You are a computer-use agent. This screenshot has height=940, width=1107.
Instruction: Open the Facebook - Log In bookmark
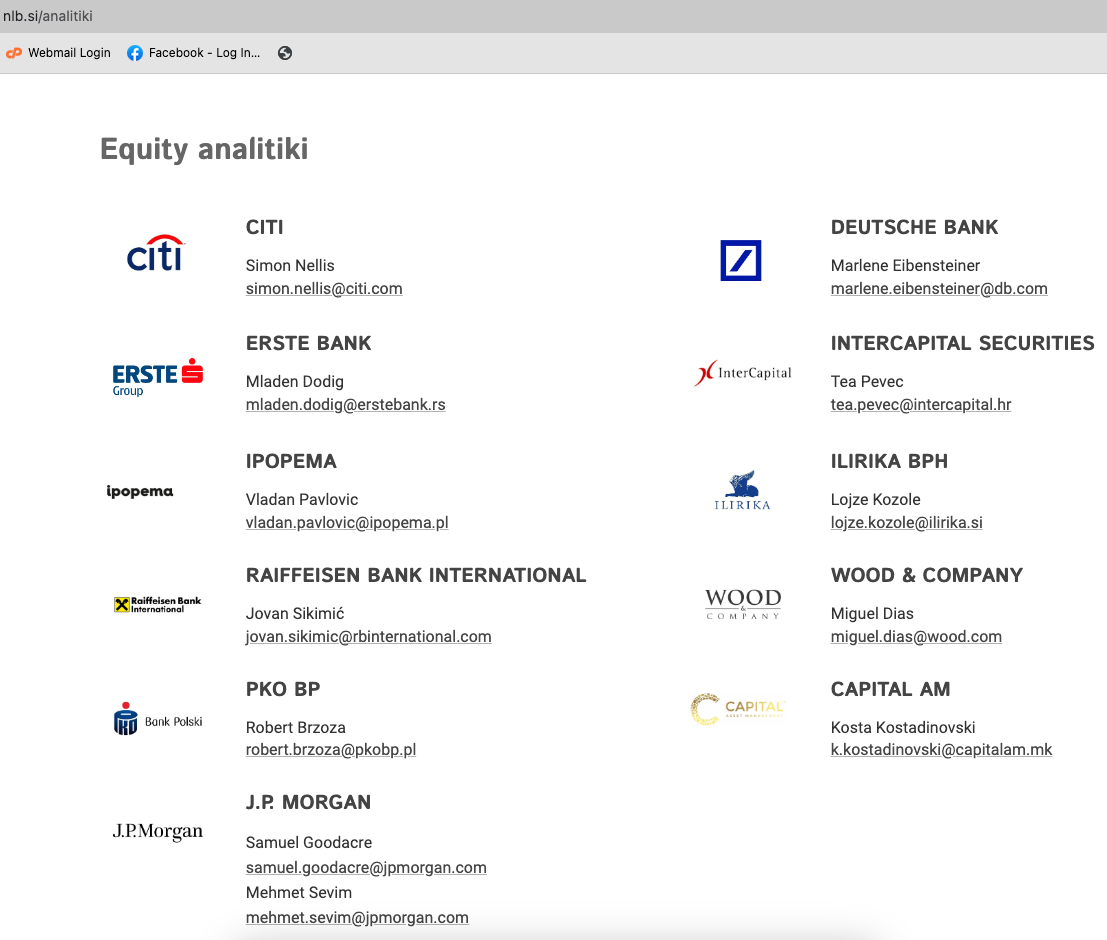193,53
